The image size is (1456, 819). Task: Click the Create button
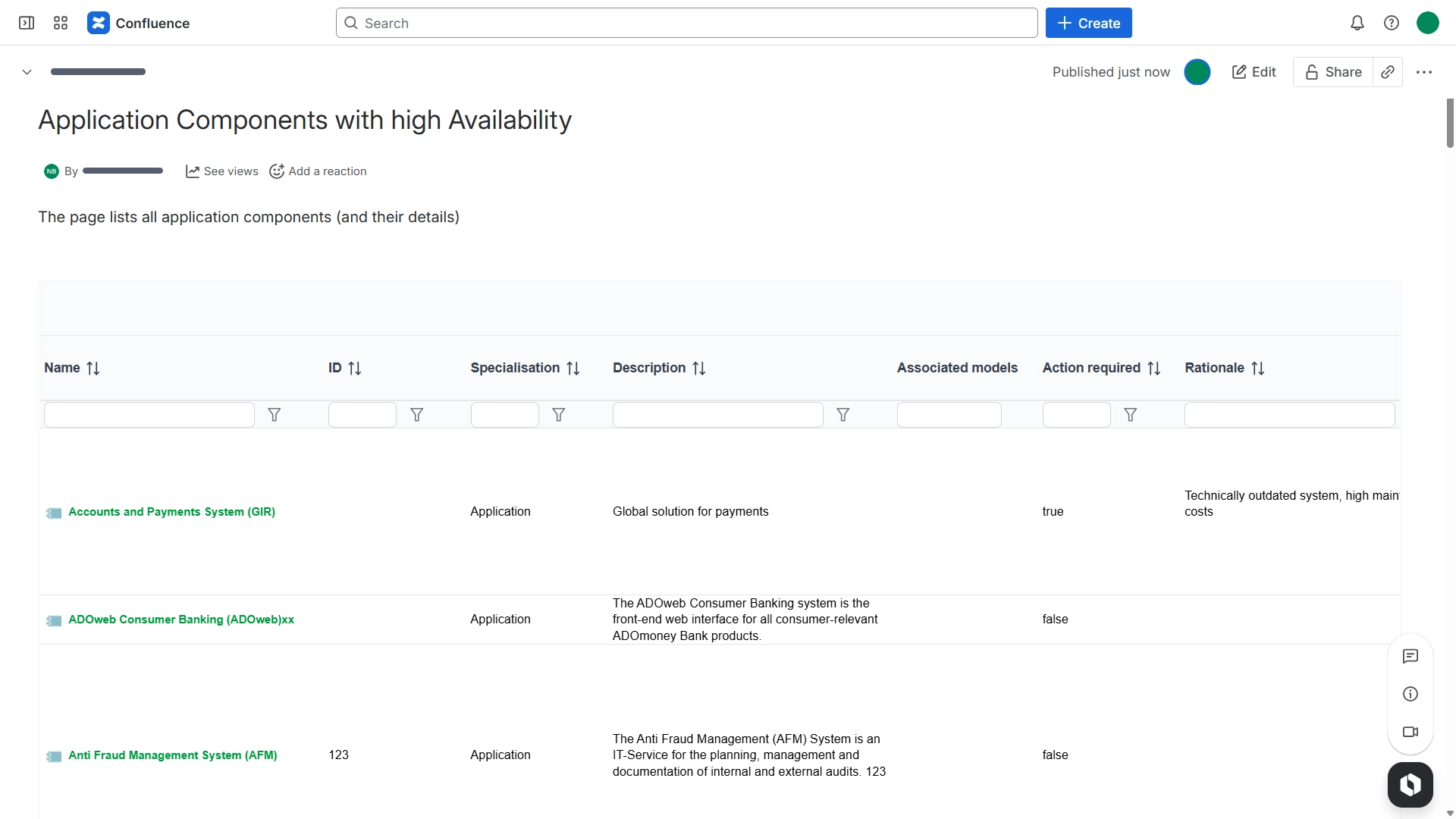[1088, 23]
